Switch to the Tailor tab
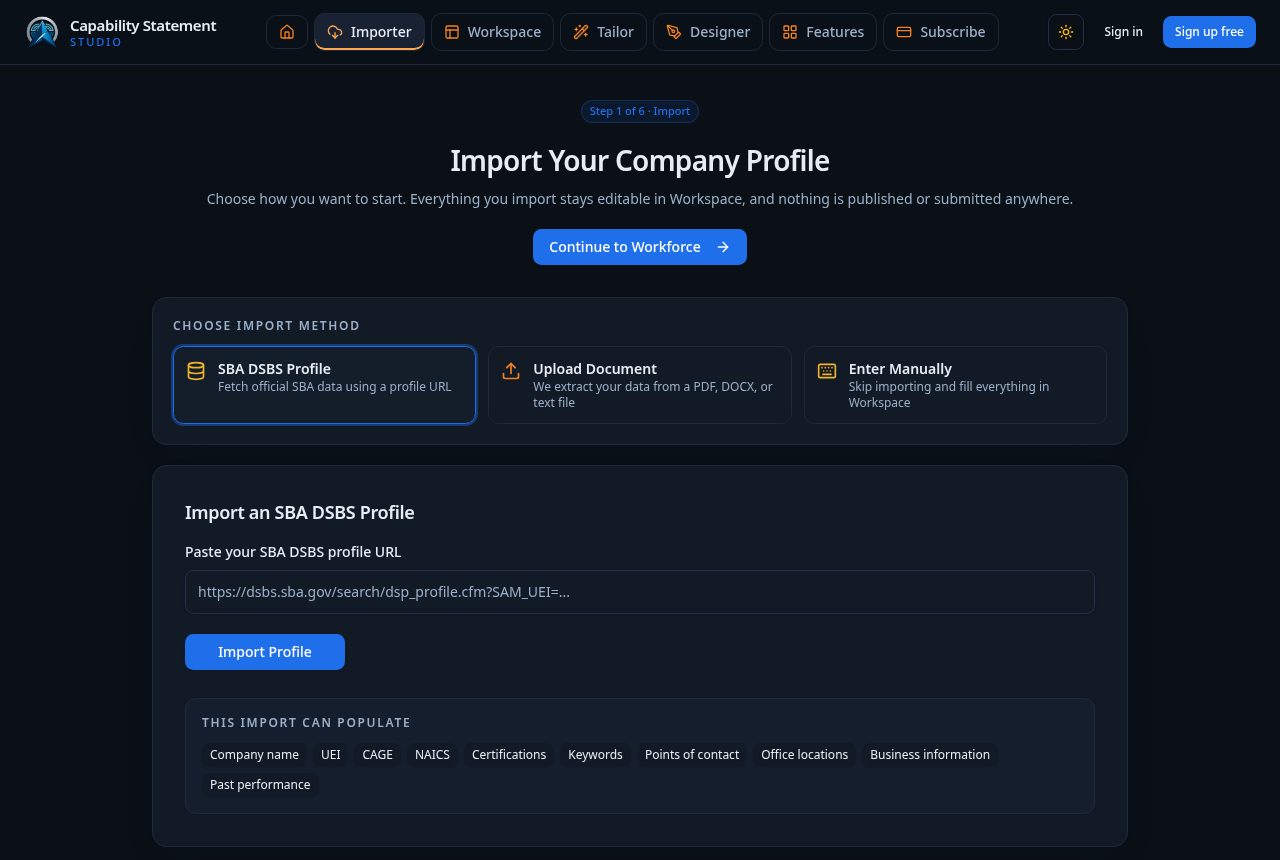This screenshot has height=860, width=1280. (603, 32)
